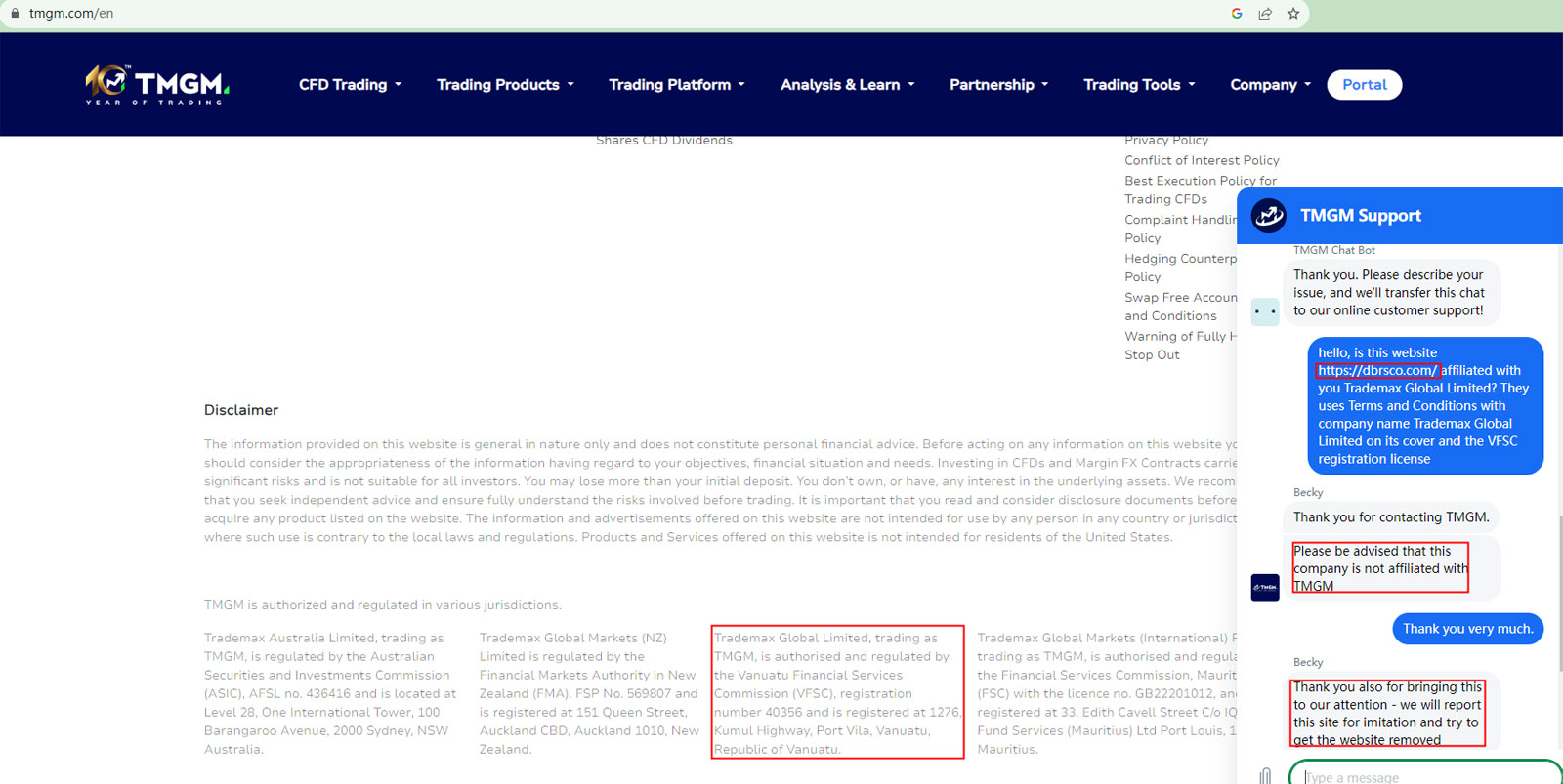Image resolution: width=1563 pixels, height=784 pixels.
Task: Open the Privacy Policy link
Action: [x=1166, y=141]
